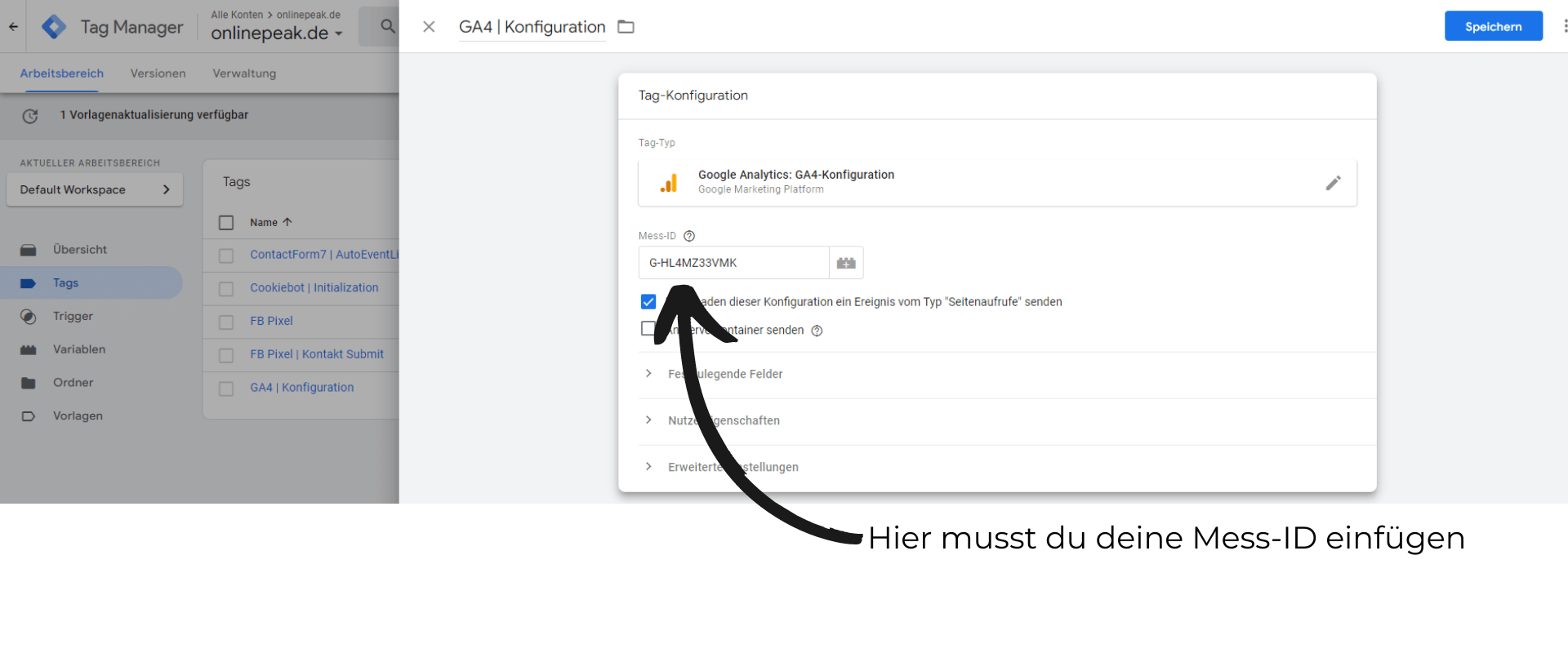Check the GA4 Konfiguration row checkbox
This screenshot has height=653, width=1568.
point(226,389)
